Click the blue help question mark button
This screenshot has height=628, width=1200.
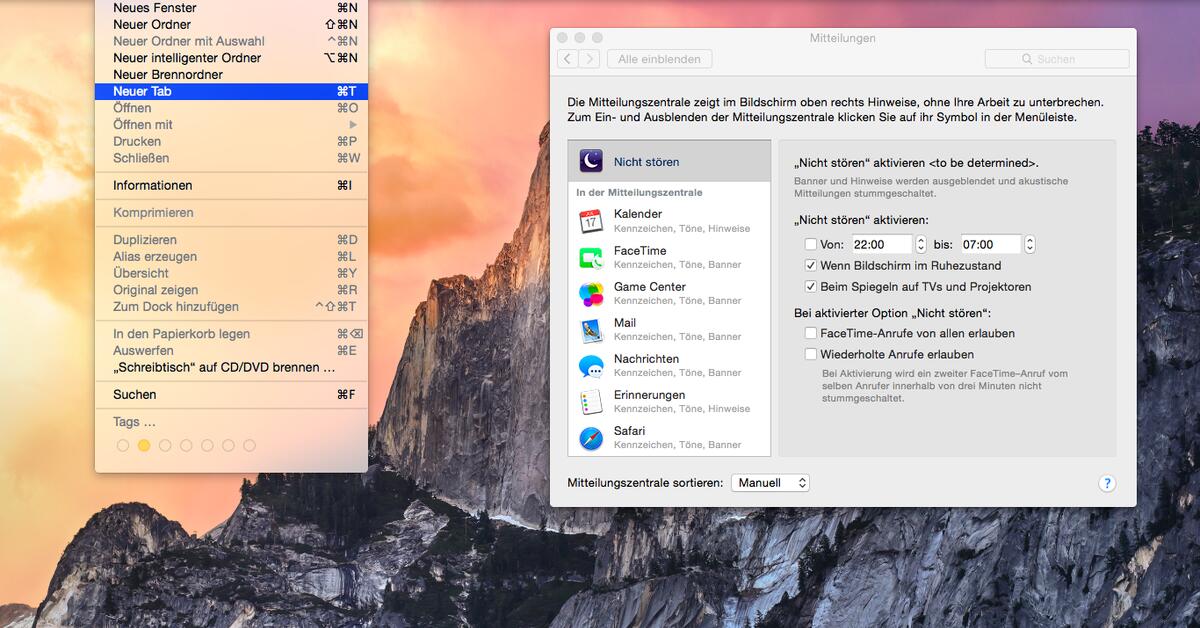pos(1107,483)
